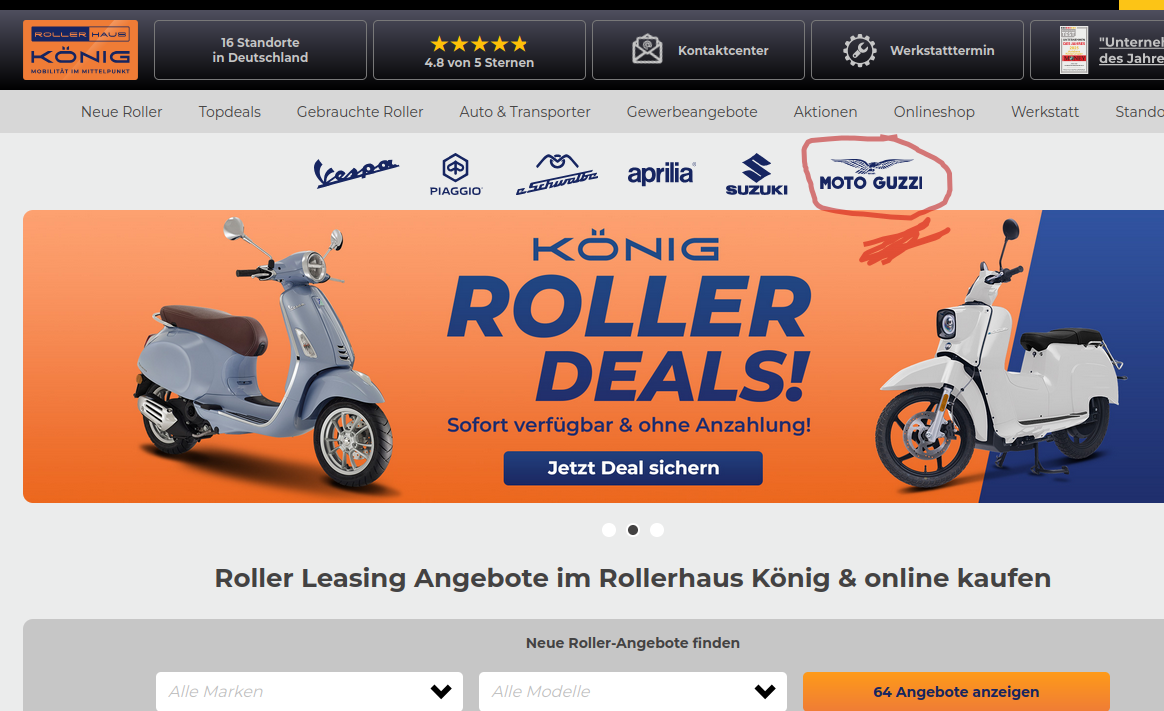The width and height of the screenshot is (1164, 711).
Task: Open the Schwalbe brand logo
Action: coord(557,174)
